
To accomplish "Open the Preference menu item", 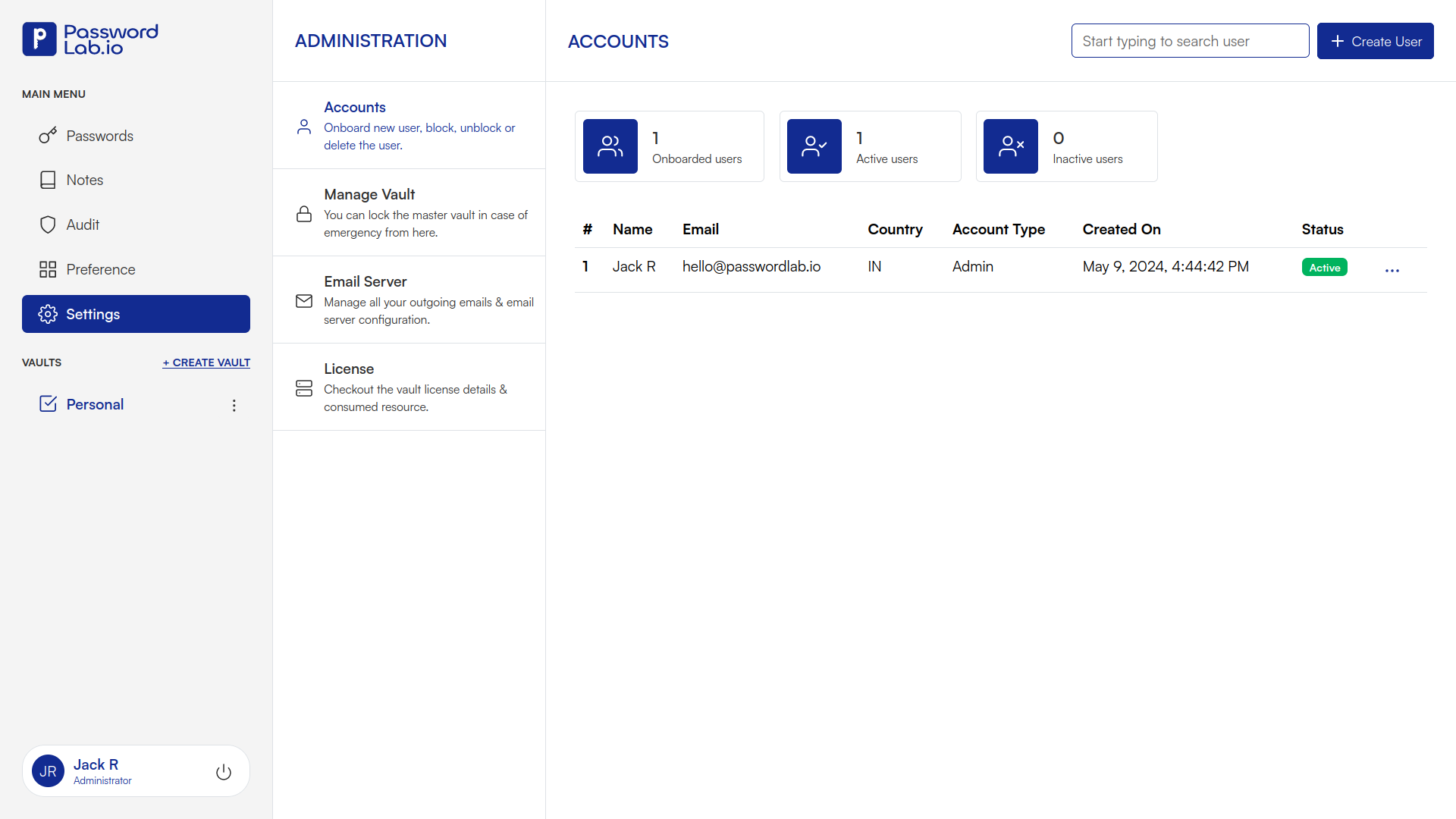I will [136, 269].
